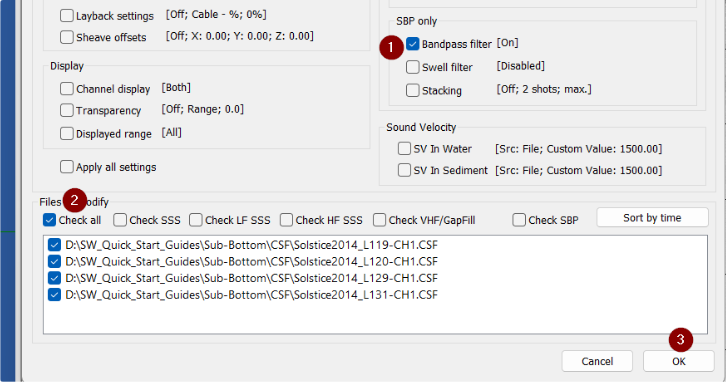
Task: Tick the Check LF SSS checkbox
Action: [x=196, y=220]
